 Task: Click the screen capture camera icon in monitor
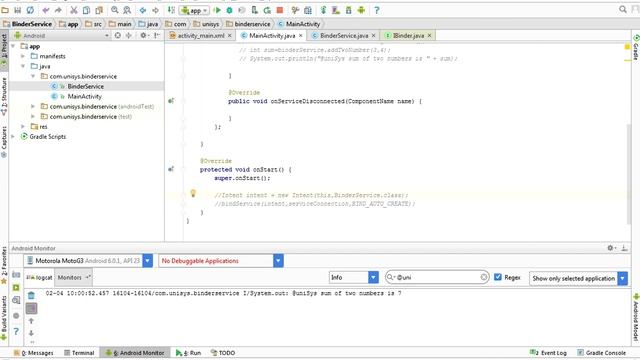coord(16,275)
